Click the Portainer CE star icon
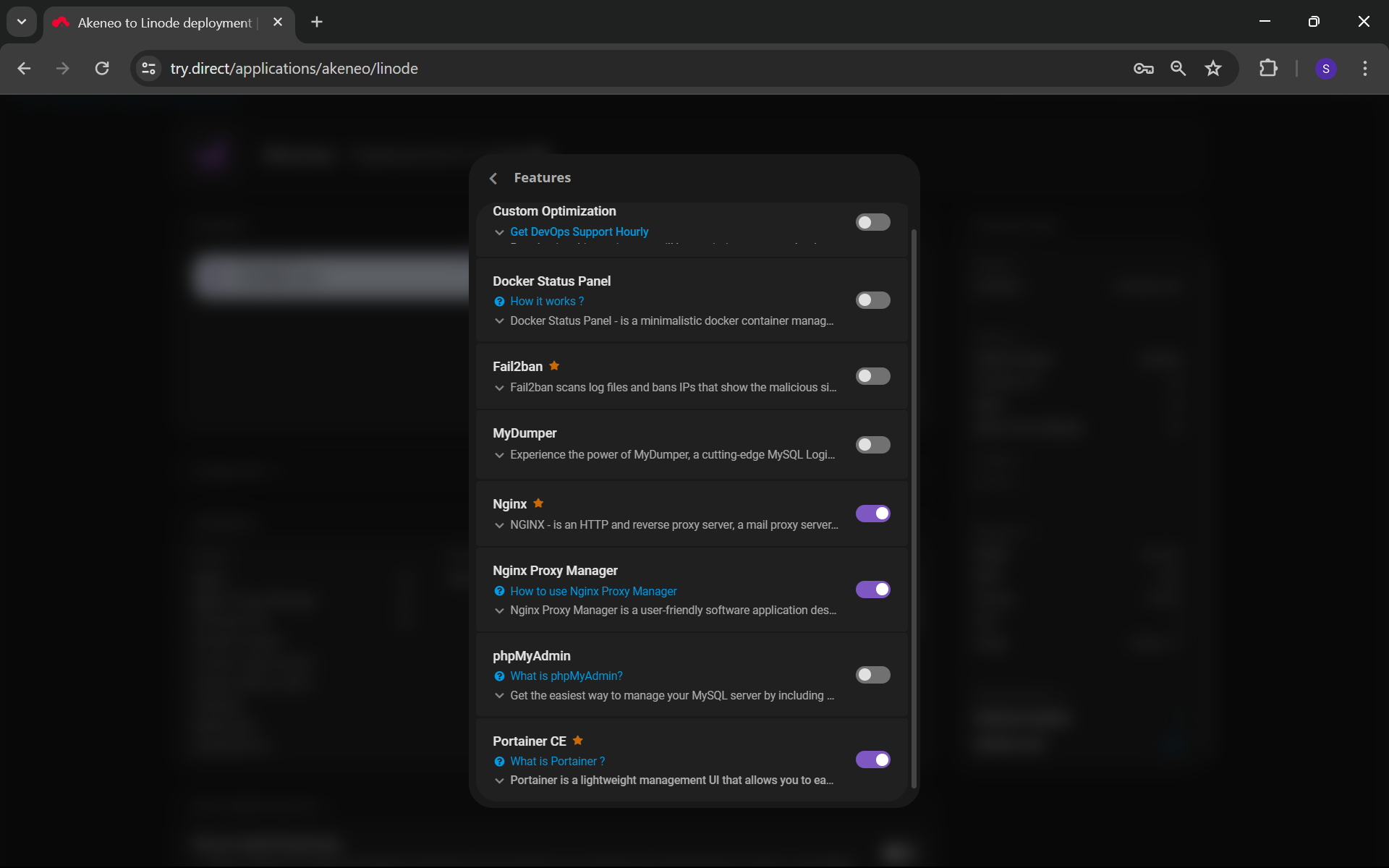The image size is (1389, 868). point(577,740)
